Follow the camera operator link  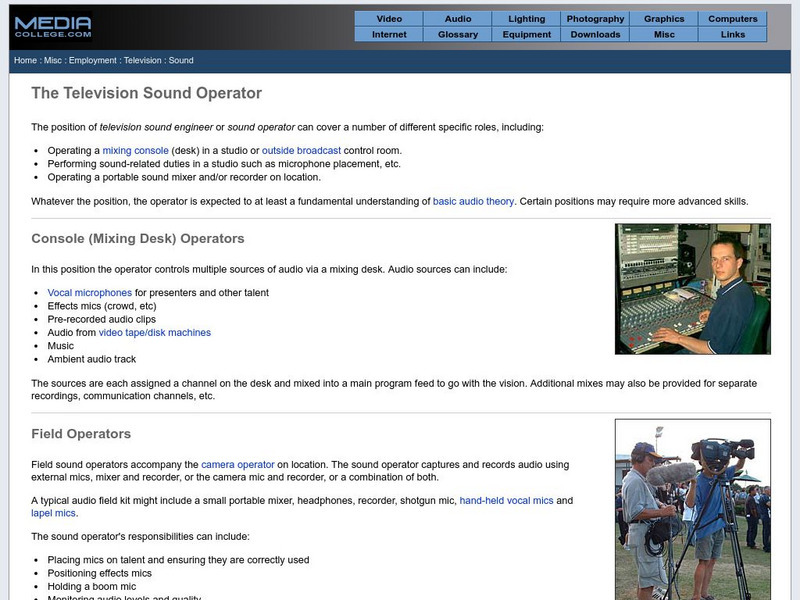pos(238,465)
